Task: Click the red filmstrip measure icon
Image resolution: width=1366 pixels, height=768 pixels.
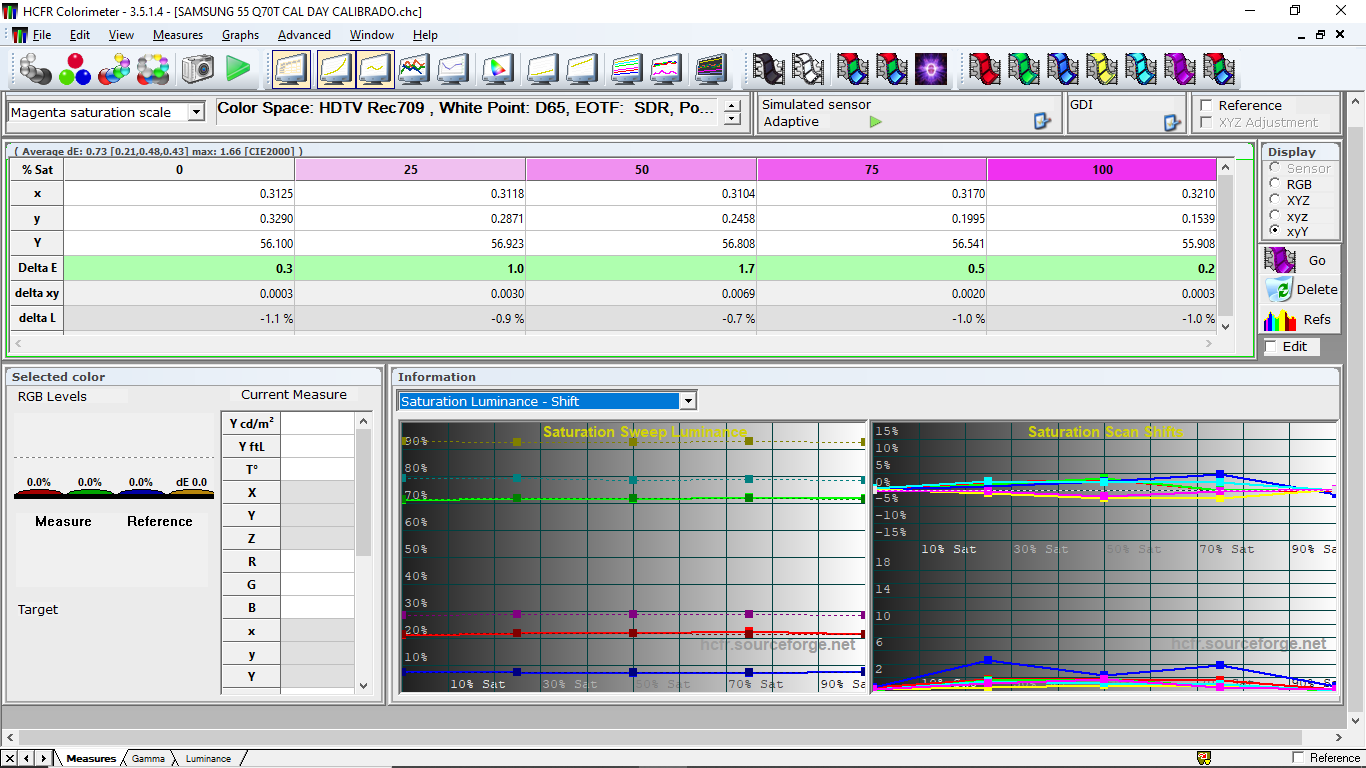Action: point(984,69)
